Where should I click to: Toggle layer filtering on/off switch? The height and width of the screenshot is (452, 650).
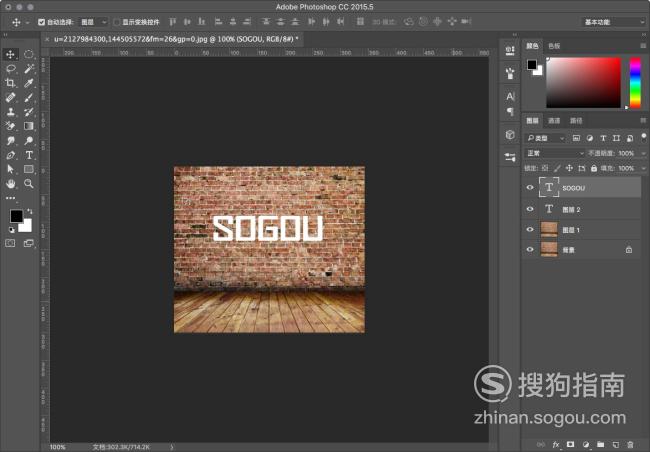pos(643,136)
